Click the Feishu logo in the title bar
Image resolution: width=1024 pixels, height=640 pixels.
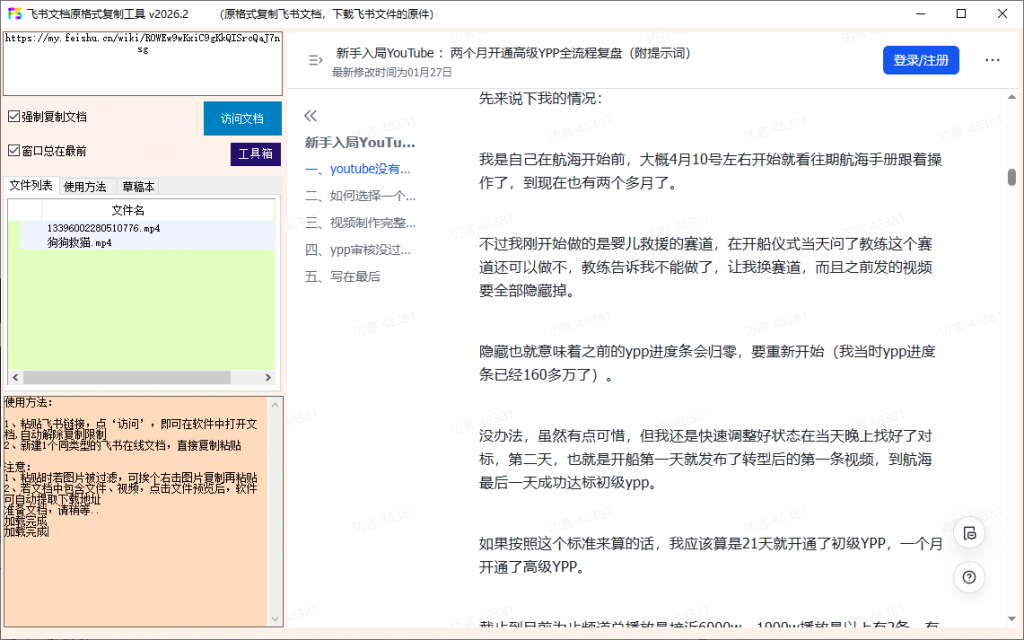[14, 13]
